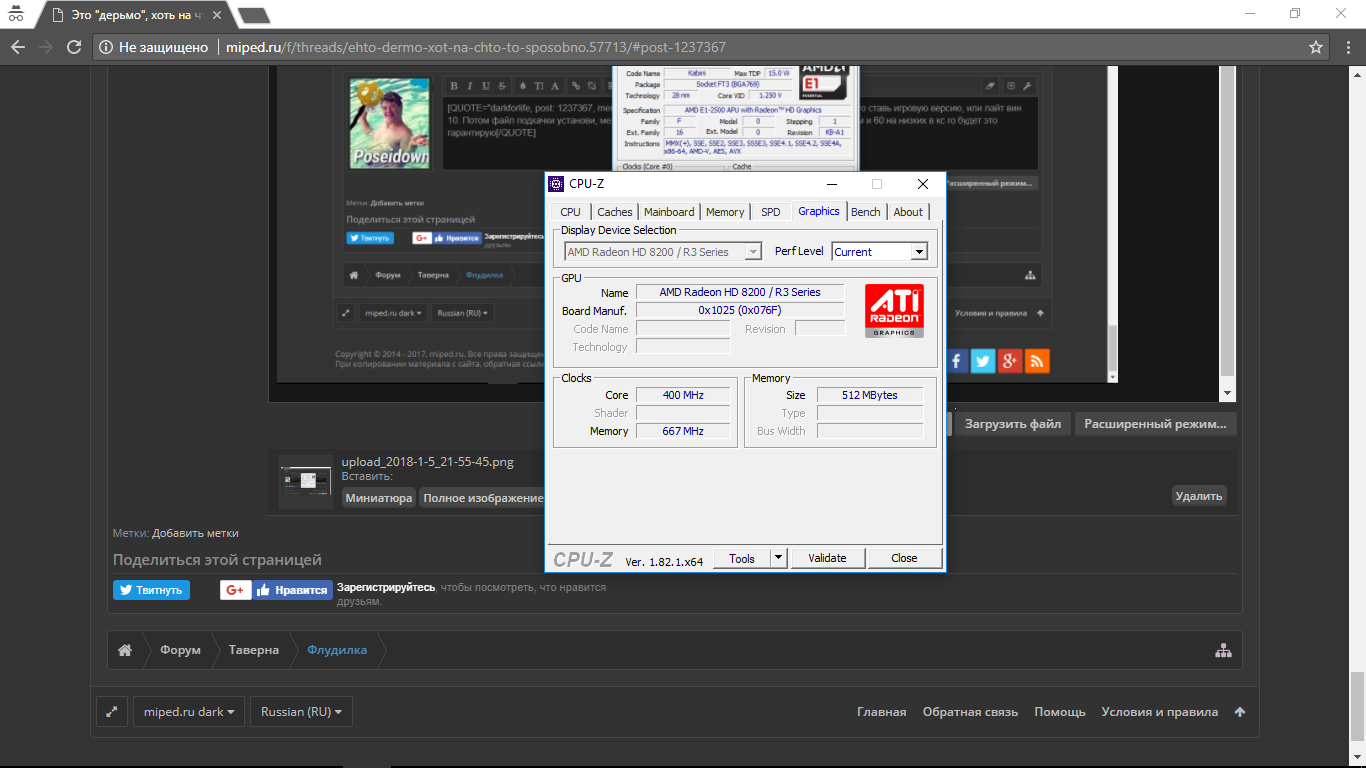The image size is (1366, 768).
Task: Click Google+ icon in the embedded screenshot
Action: 1010,362
